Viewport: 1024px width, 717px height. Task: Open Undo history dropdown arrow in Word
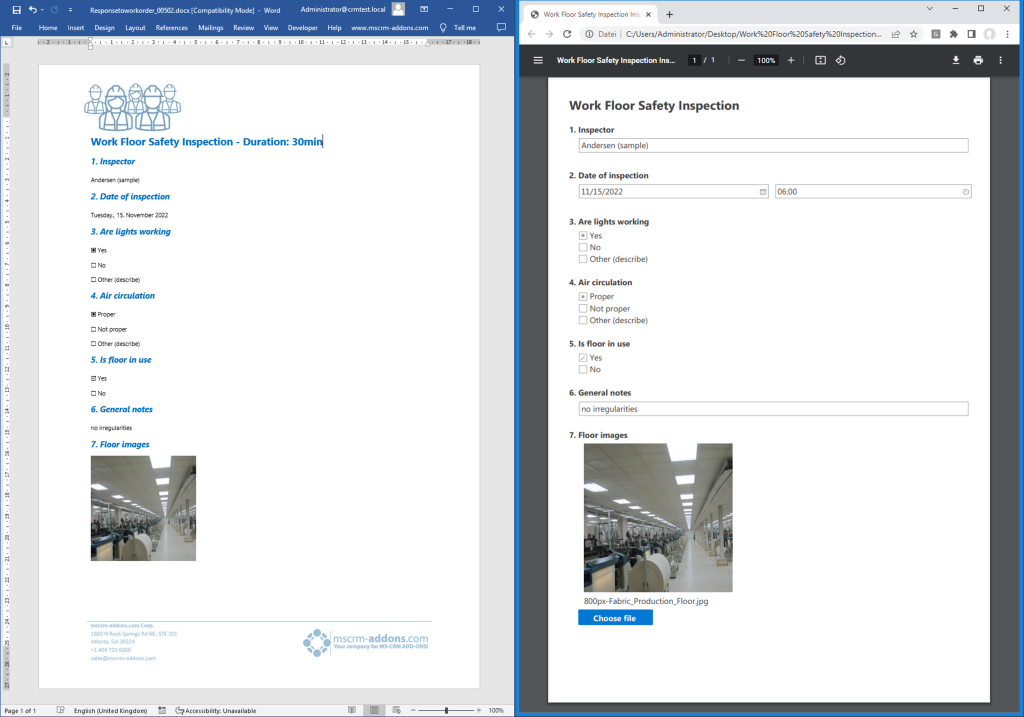point(42,10)
